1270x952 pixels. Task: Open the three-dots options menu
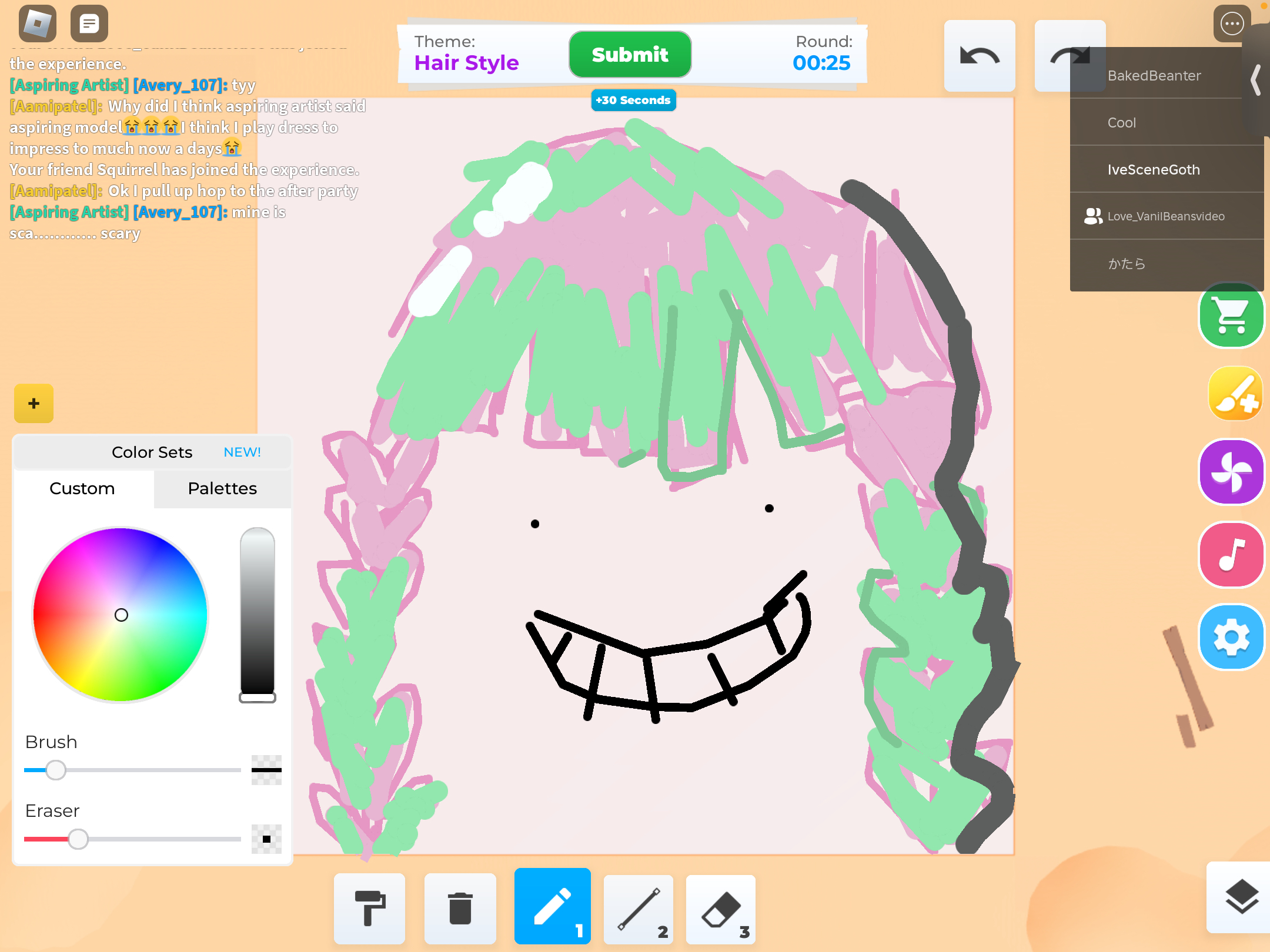coord(1232,24)
